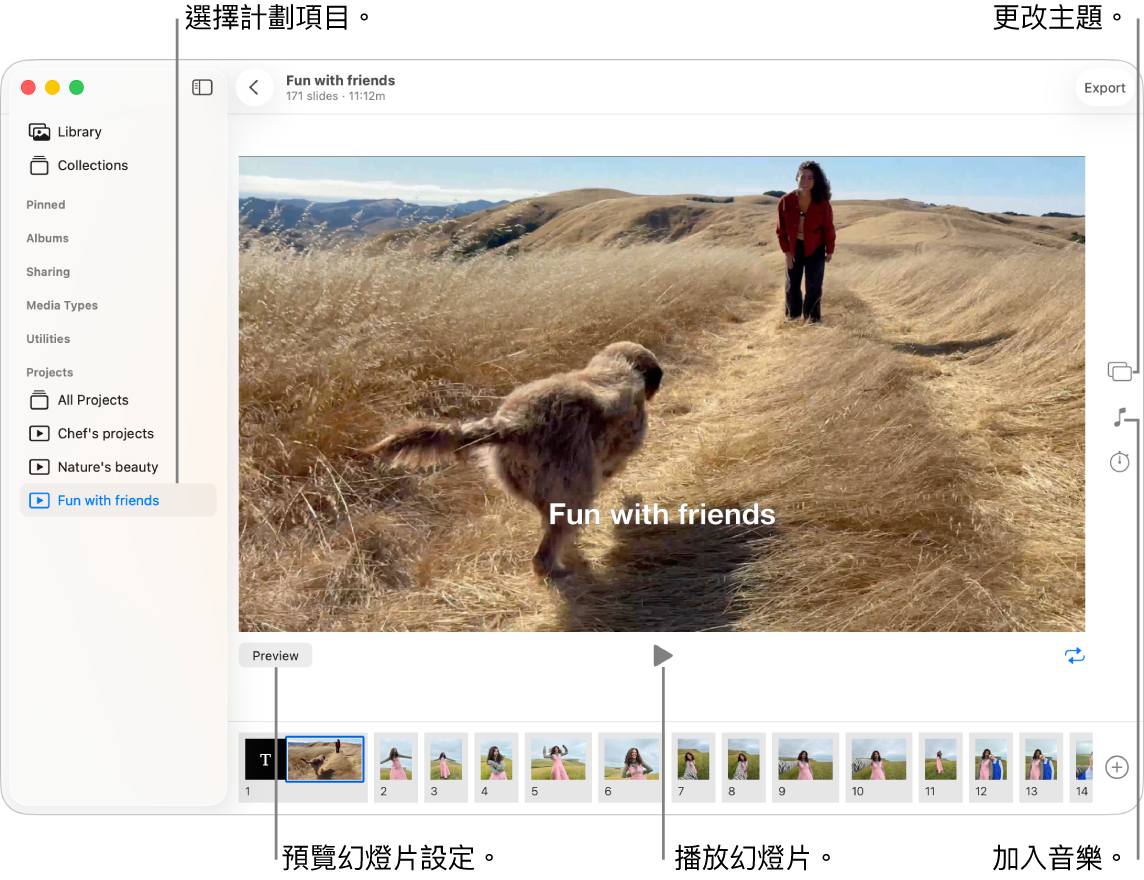The image size is (1144, 880).
Task: Open the music note panel
Action: tap(1120, 418)
